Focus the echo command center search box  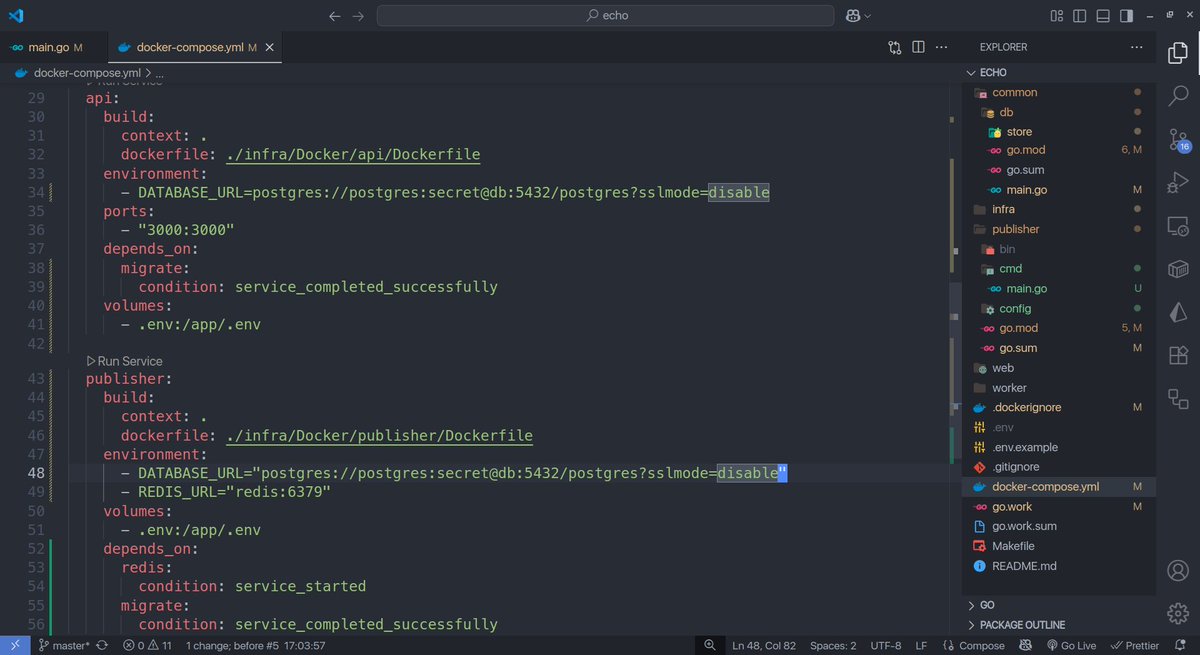[x=605, y=16]
